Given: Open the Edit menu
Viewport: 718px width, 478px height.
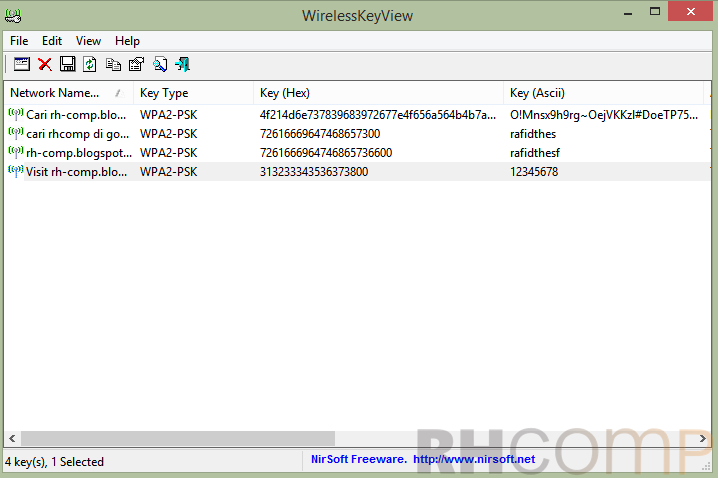Looking at the screenshot, I should (52, 41).
